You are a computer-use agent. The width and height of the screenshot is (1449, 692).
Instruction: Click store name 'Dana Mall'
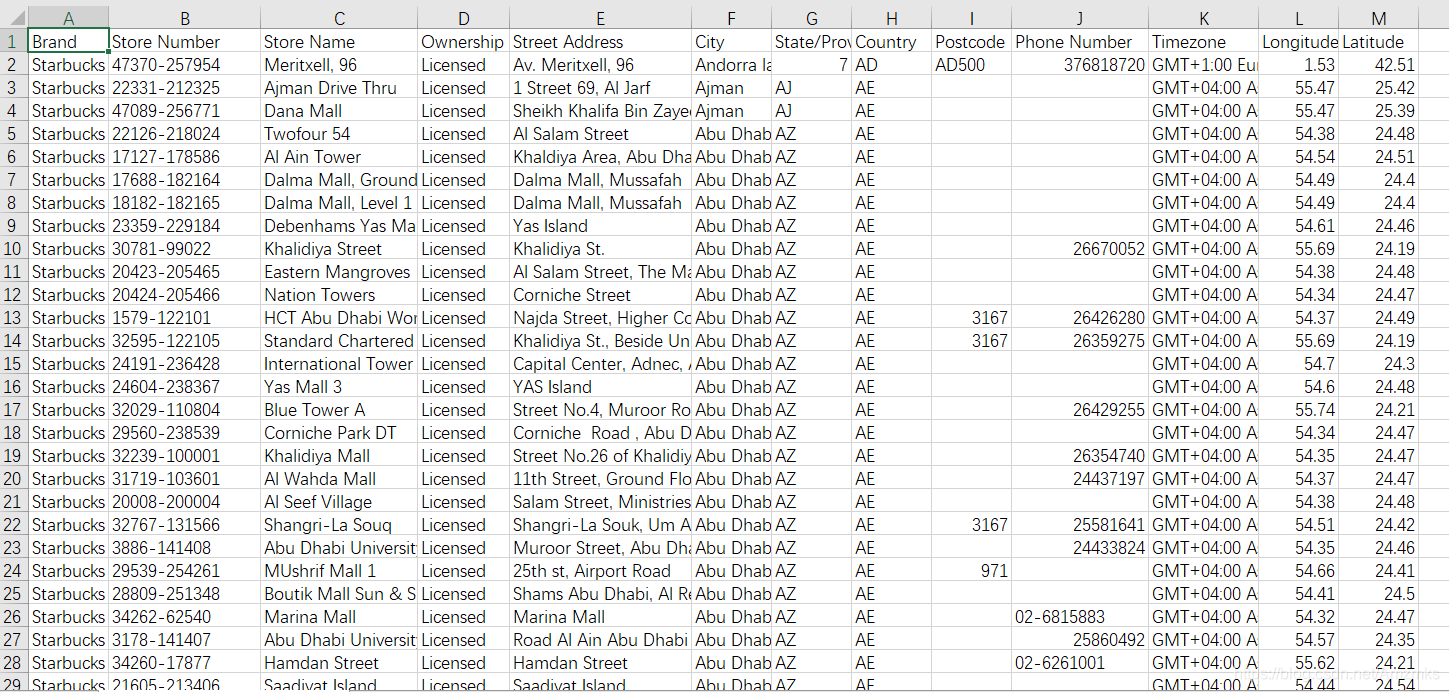[x=339, y=111]
